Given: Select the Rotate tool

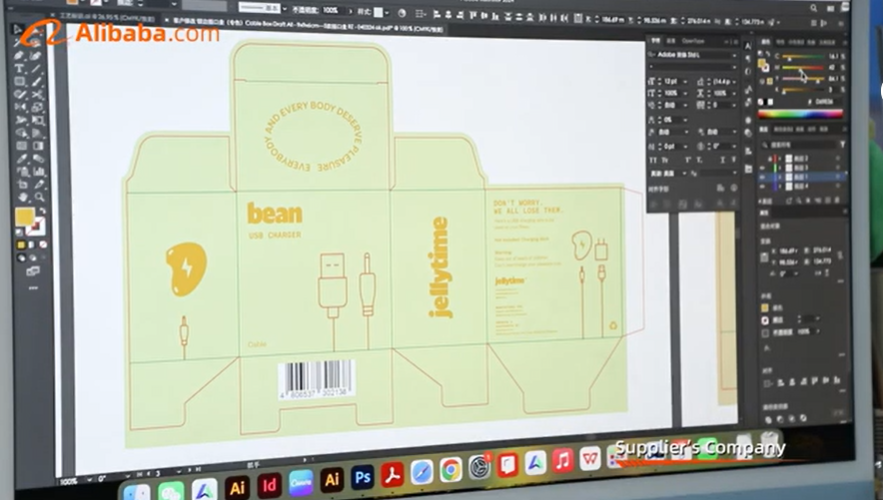Looking at the screenshot, I should (20, 107).
